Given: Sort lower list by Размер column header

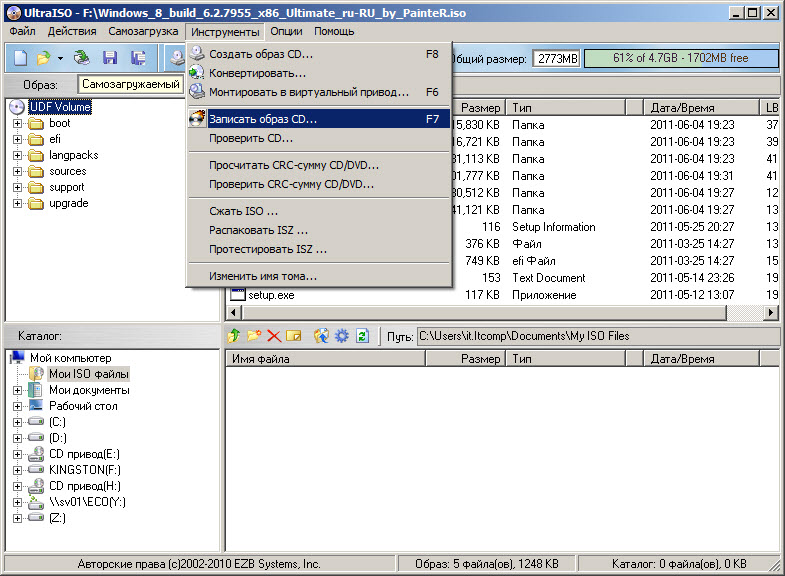Looking at the screenshot, I should 466,359.
